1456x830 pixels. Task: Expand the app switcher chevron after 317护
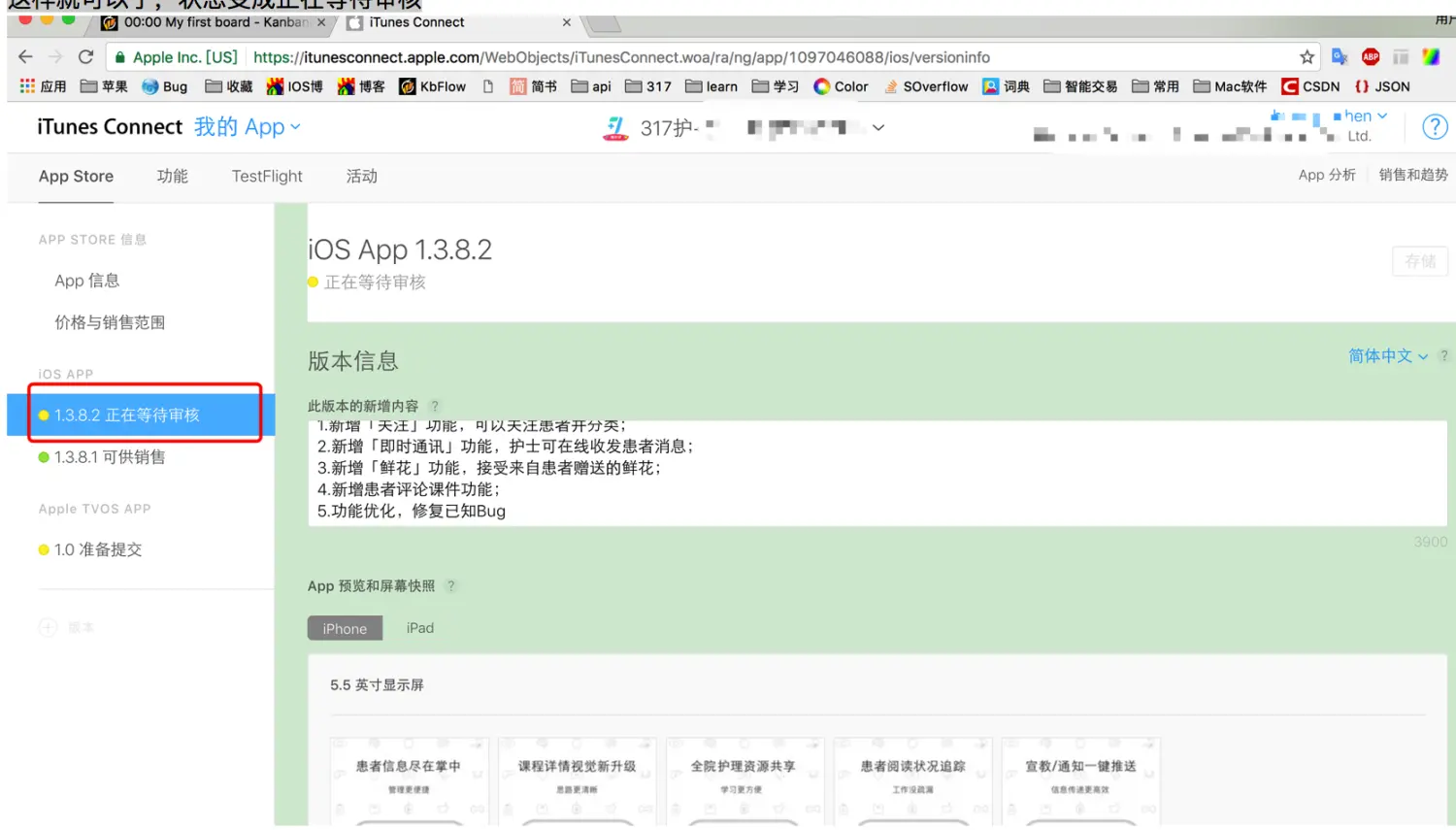point(878,127)
